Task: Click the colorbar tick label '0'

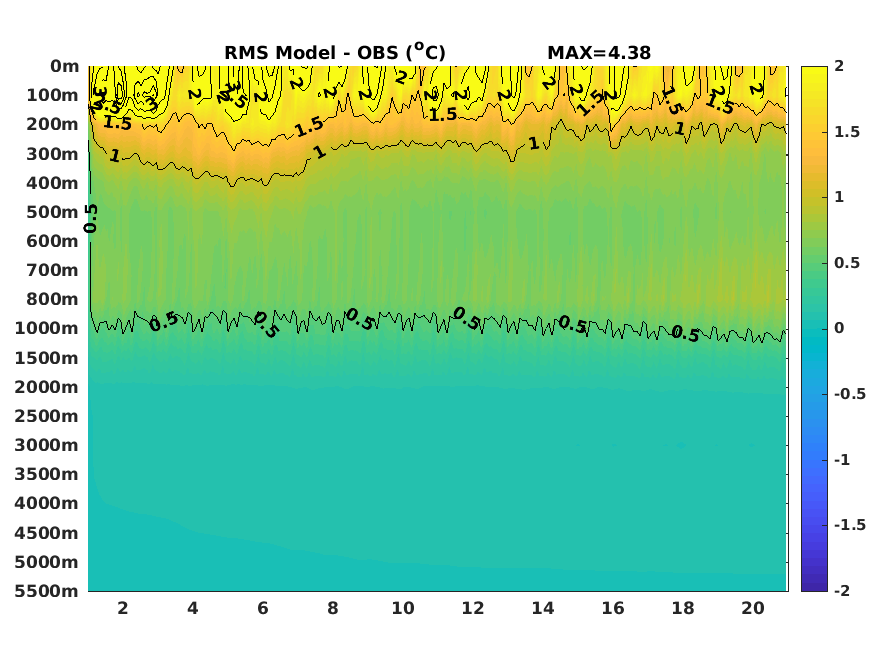Action: [x=839, y=328]
